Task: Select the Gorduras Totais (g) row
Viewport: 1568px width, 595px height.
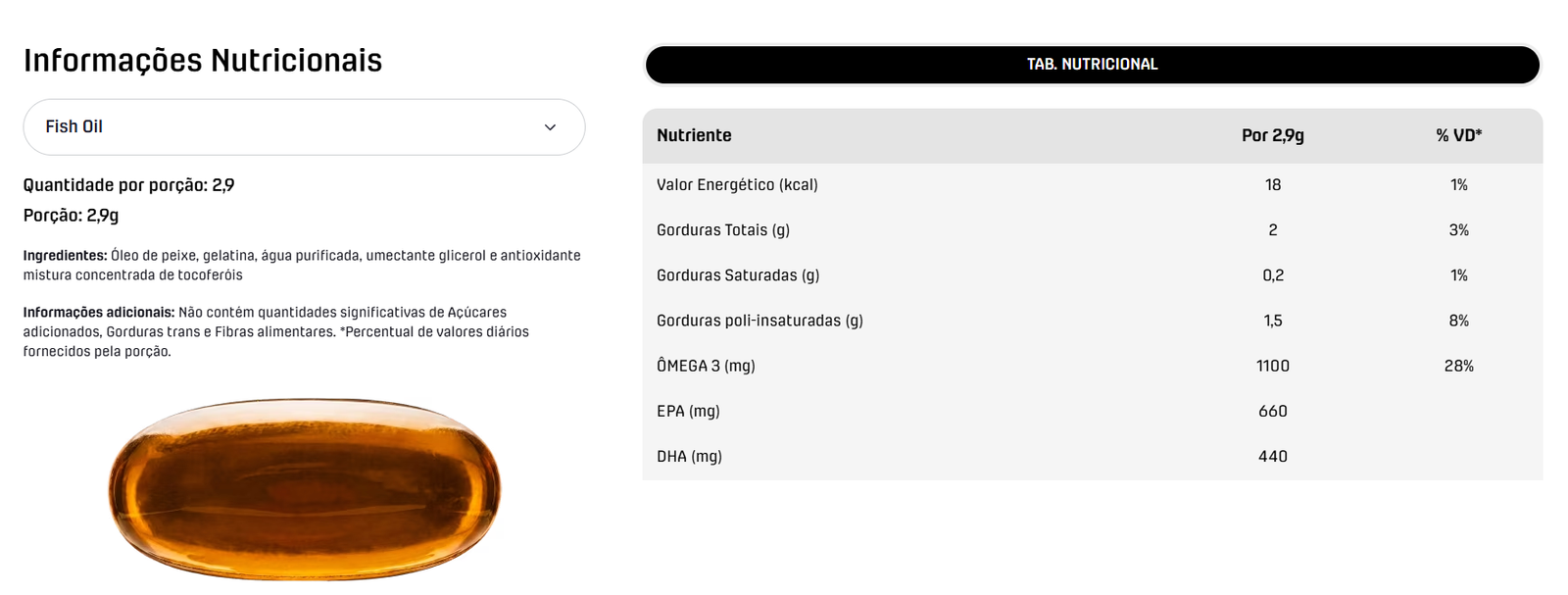Action: (x=1092, y=229)
